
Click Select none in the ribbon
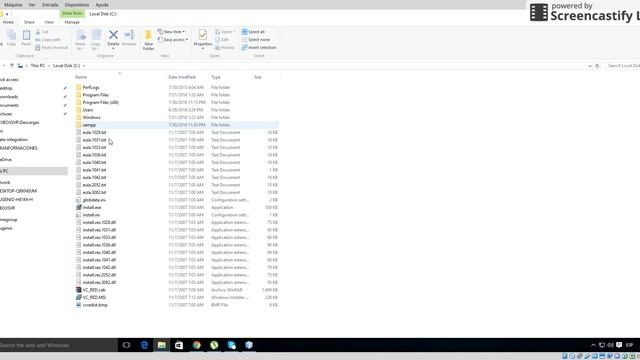click(256, 40)
